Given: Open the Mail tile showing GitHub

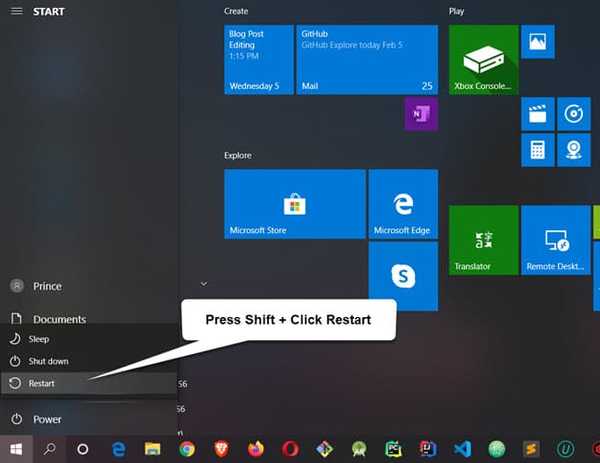Looking at the screenshot, I should pyautogui.click(x=367, y=59).
